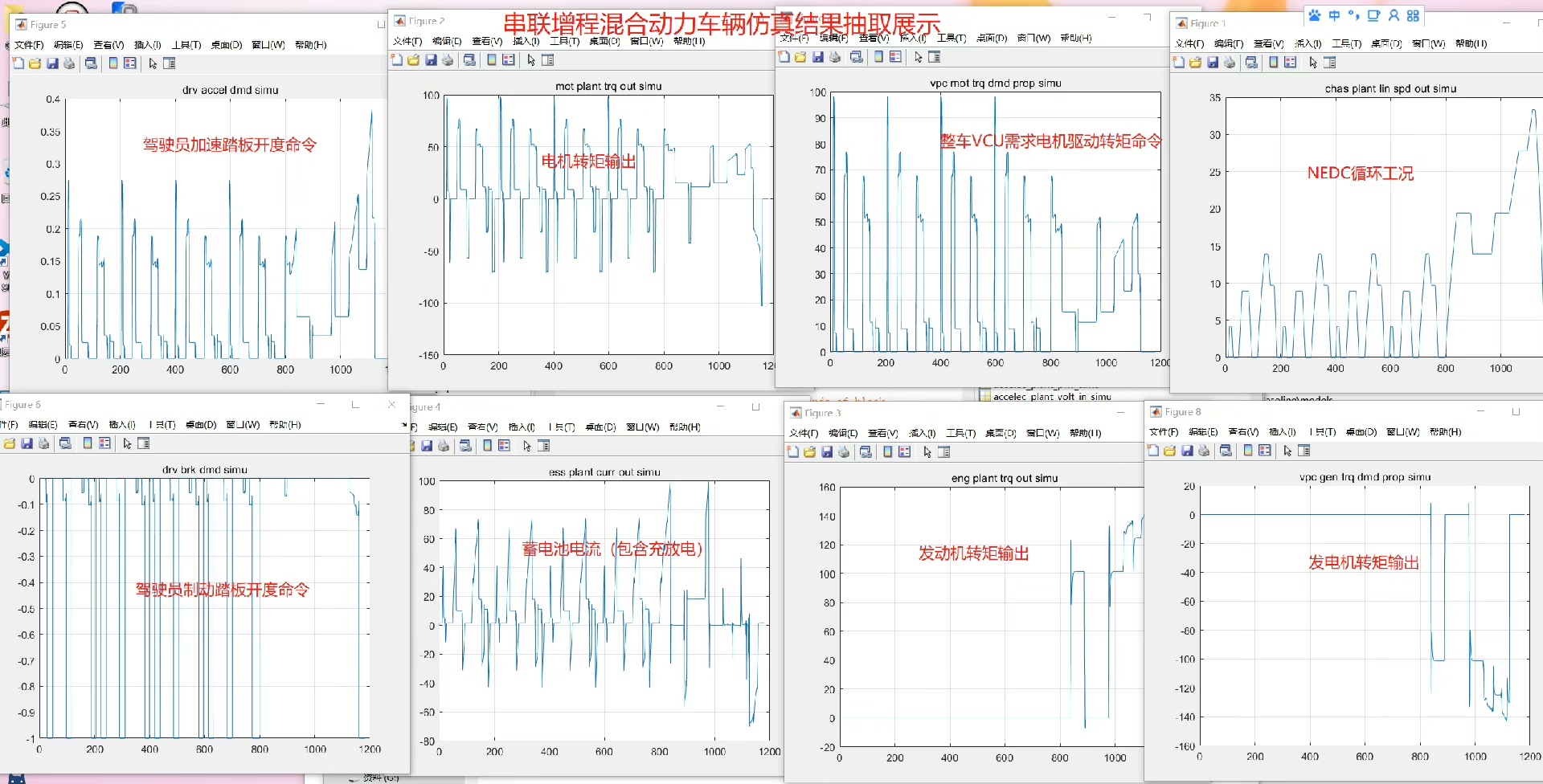Open the four-squares toolbox in input method bar
The height and width of the screenshot is (784, 1543).
click(x=1413, y=15)
